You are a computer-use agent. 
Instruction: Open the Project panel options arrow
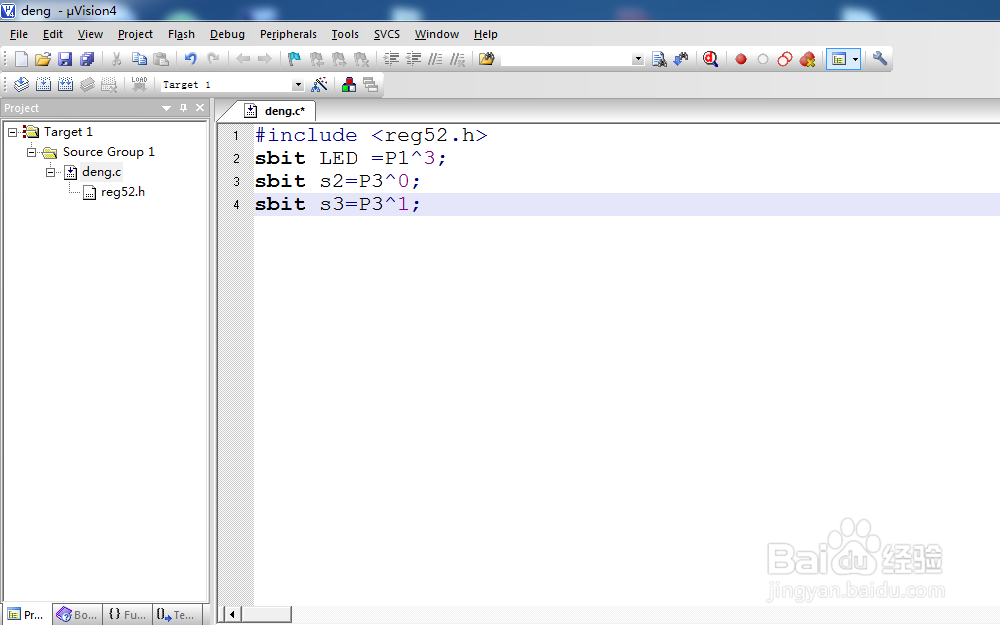tap(166, 108)
